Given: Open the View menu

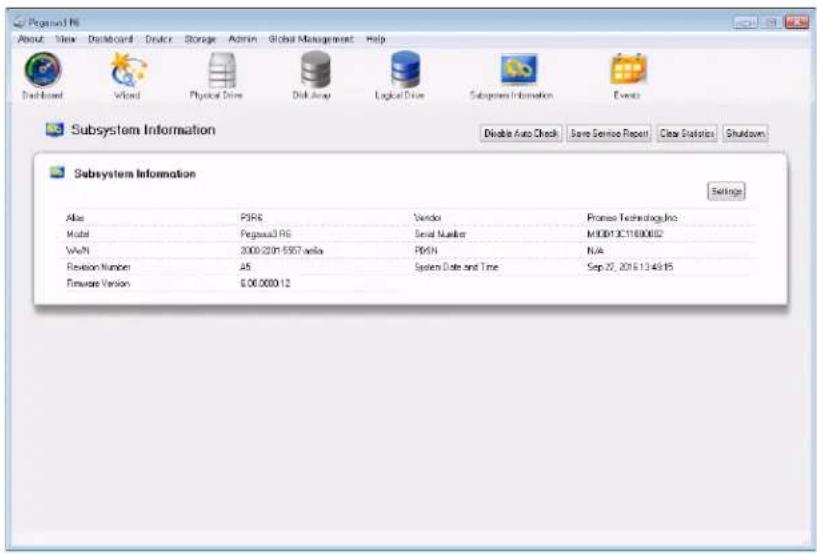Looking at the screenshot, I should [66, 39].
